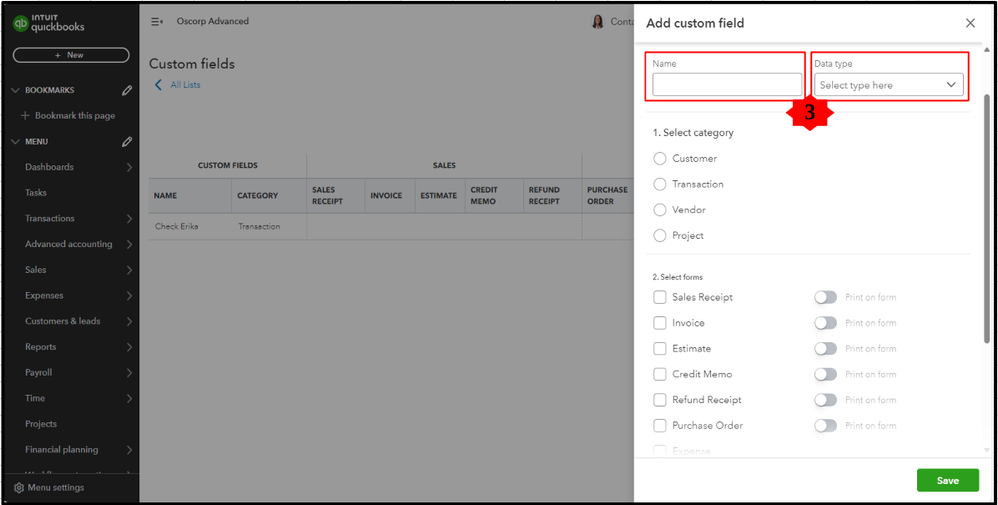Open the Data type dropdown
The height and width of the screenshot is (505, 998).
(888, 85)
